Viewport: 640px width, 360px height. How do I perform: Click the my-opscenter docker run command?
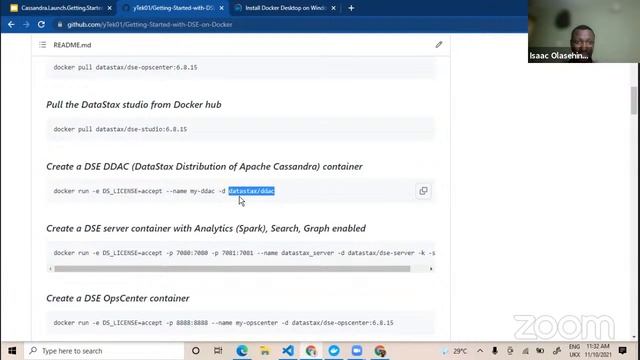tap(223, 322)
